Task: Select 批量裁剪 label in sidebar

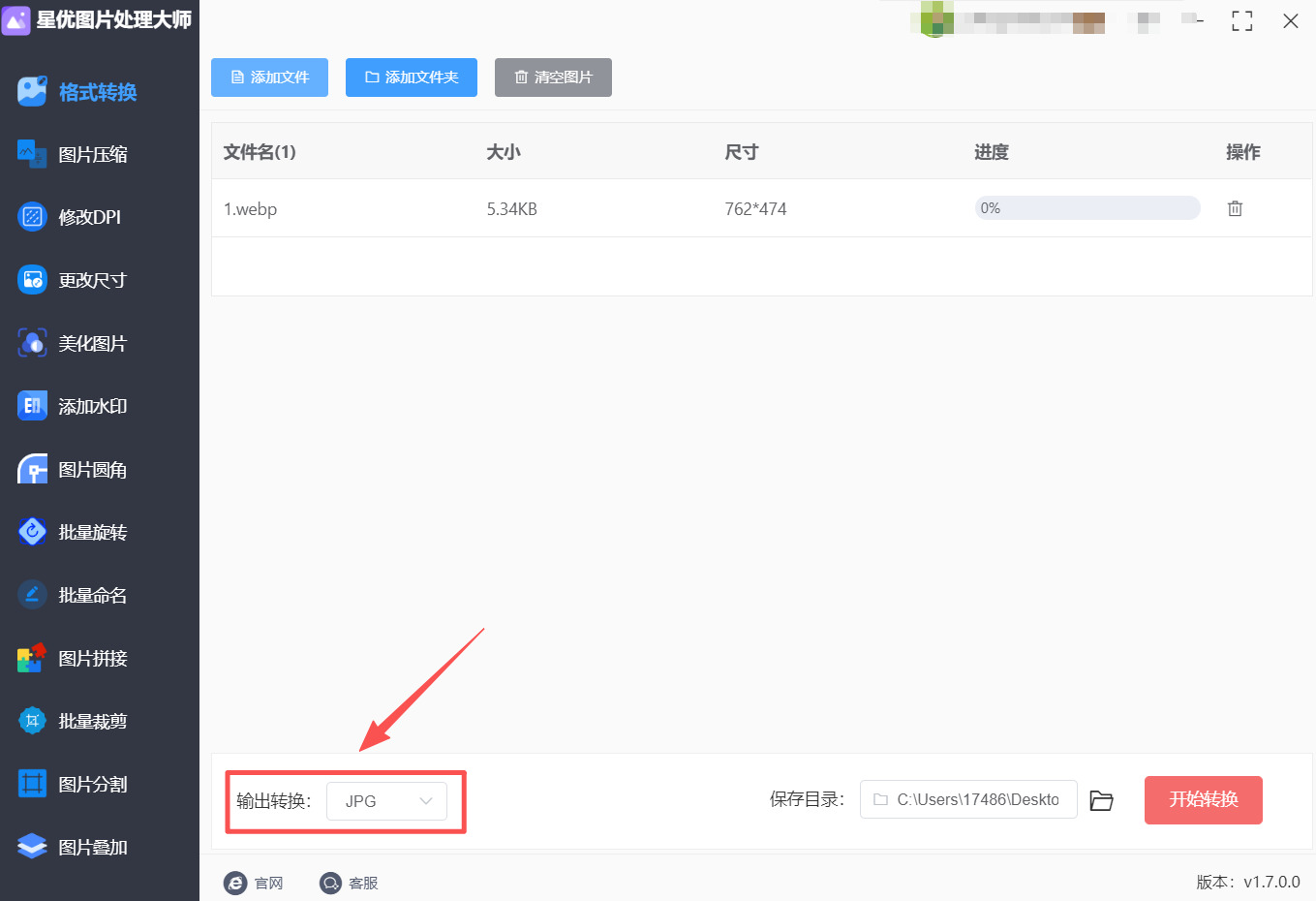Action: click(93, 722)
